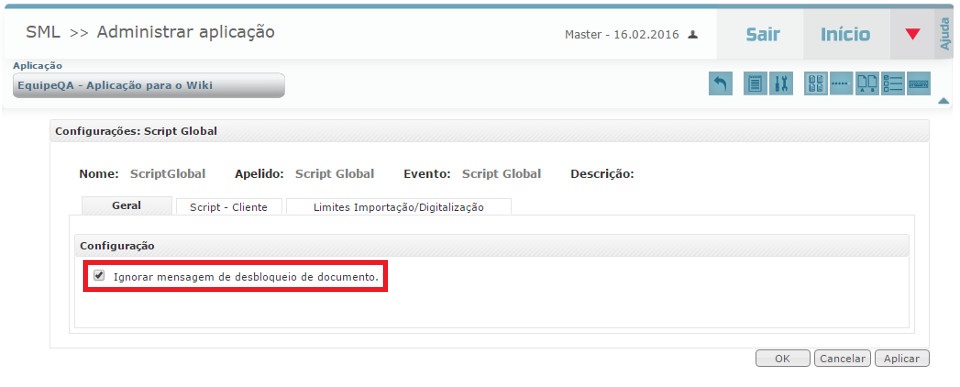Go to Início home
960x387 pixels.
(846, 35)
